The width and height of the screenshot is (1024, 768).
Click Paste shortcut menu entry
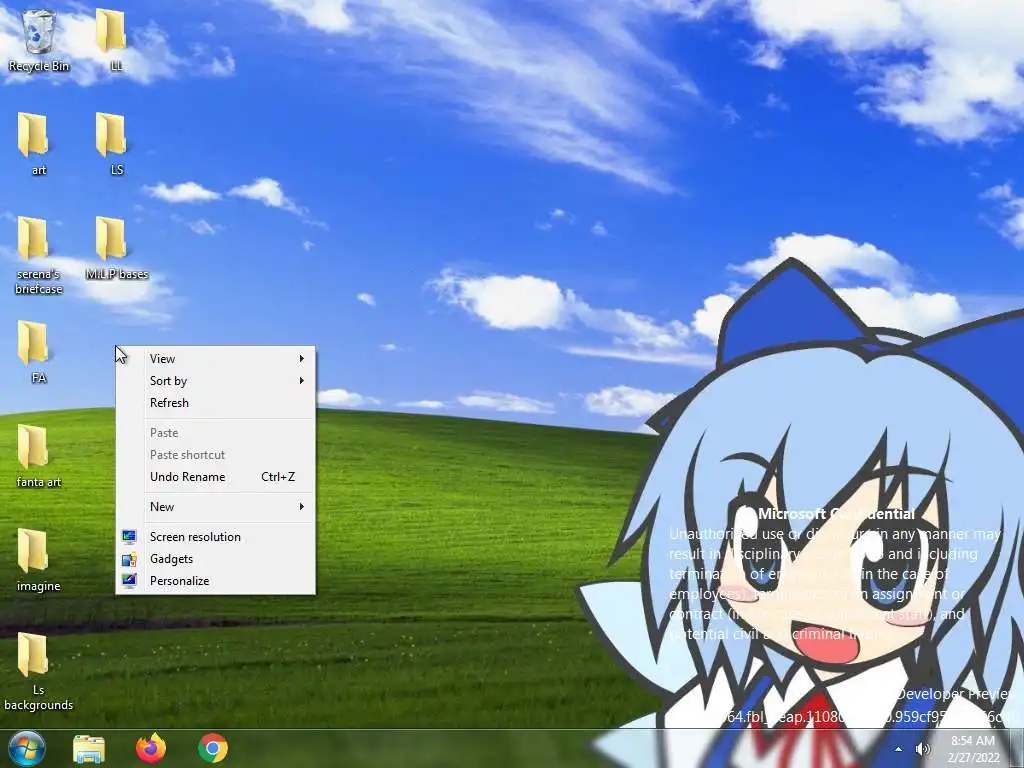216,455
